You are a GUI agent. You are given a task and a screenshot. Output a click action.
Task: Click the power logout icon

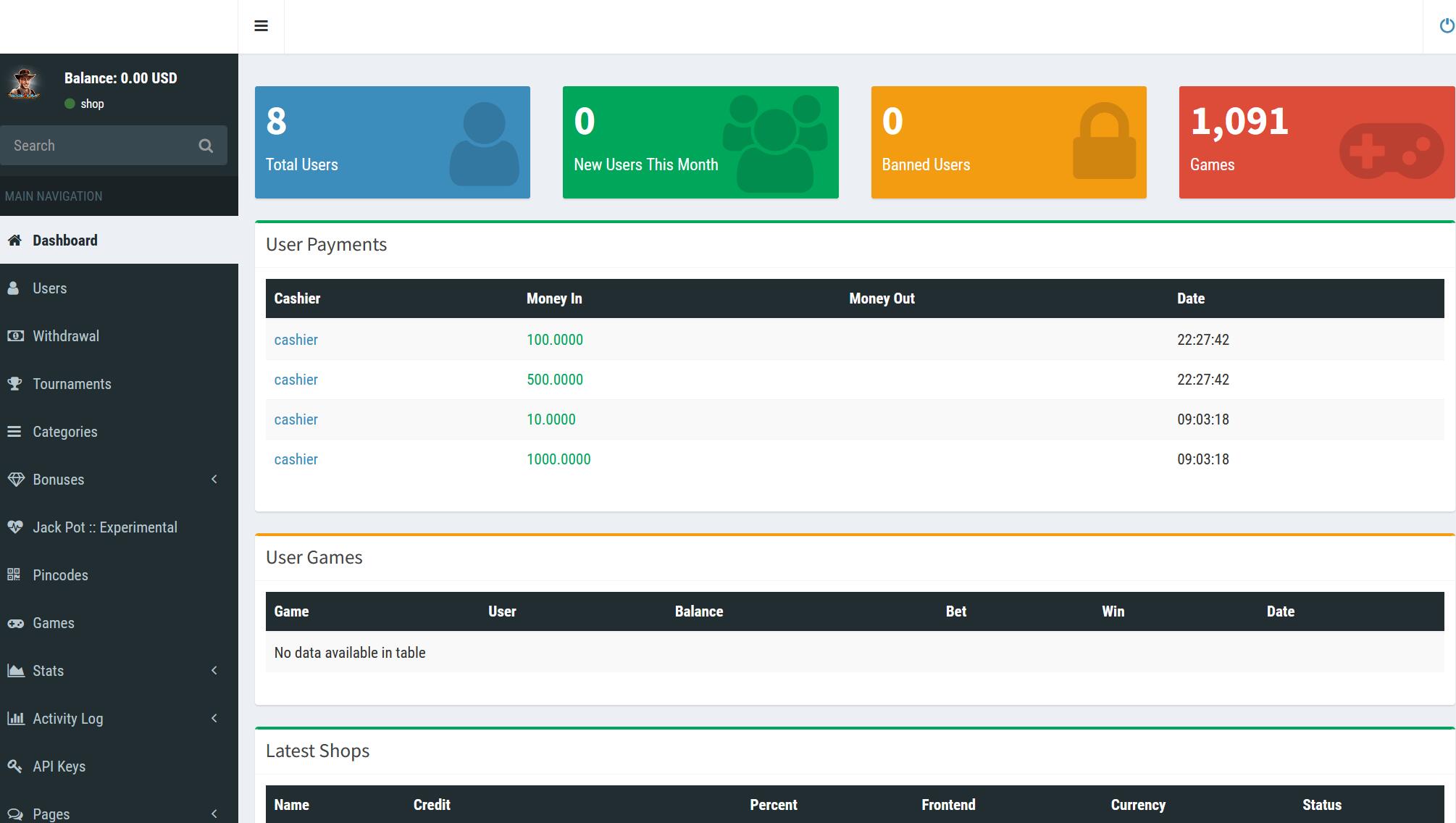(1447, 26)
